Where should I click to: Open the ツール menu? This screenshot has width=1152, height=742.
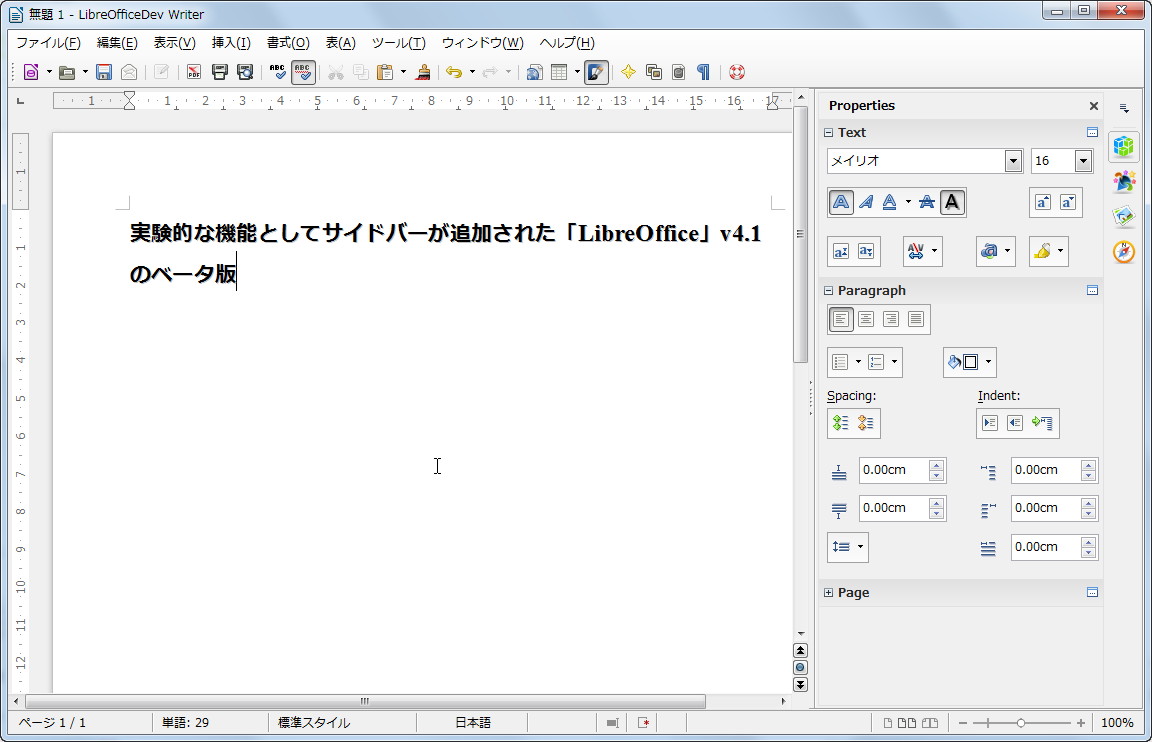click(398, 43)
